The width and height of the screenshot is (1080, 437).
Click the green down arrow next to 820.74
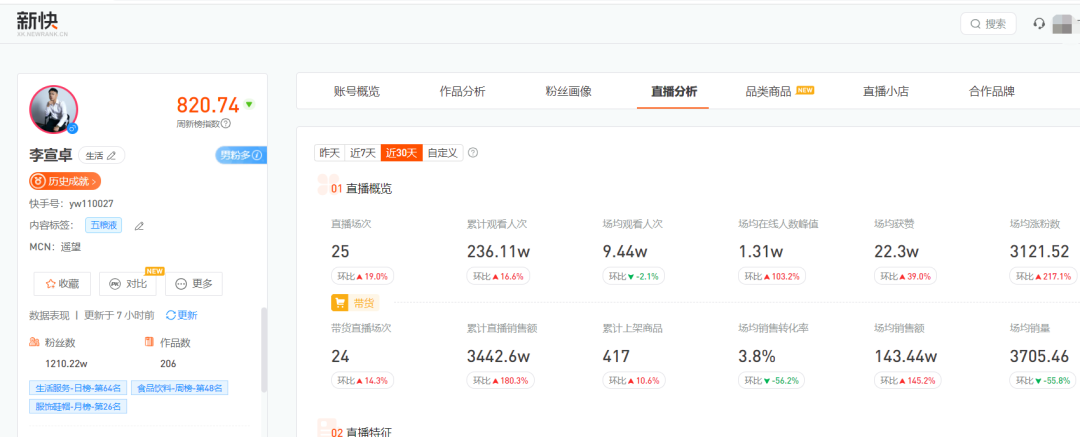(x=249, y=104)
